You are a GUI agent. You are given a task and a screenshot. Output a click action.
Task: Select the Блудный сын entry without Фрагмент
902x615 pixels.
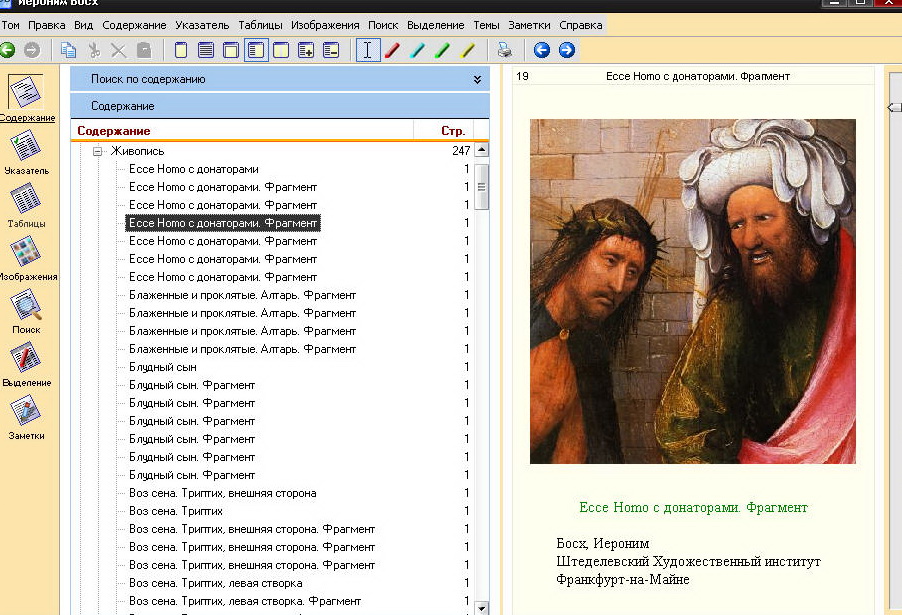162,367
